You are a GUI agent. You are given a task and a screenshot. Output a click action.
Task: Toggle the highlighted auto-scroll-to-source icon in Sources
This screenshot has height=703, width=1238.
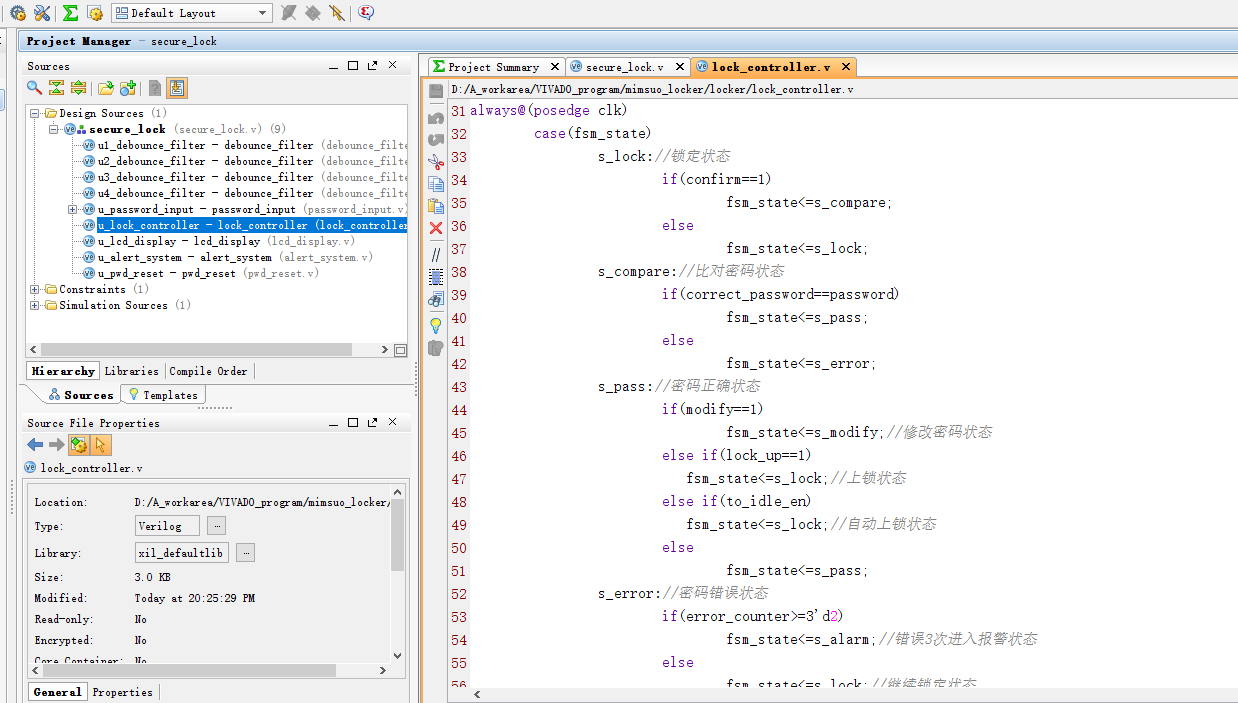[x=176, y=88]
